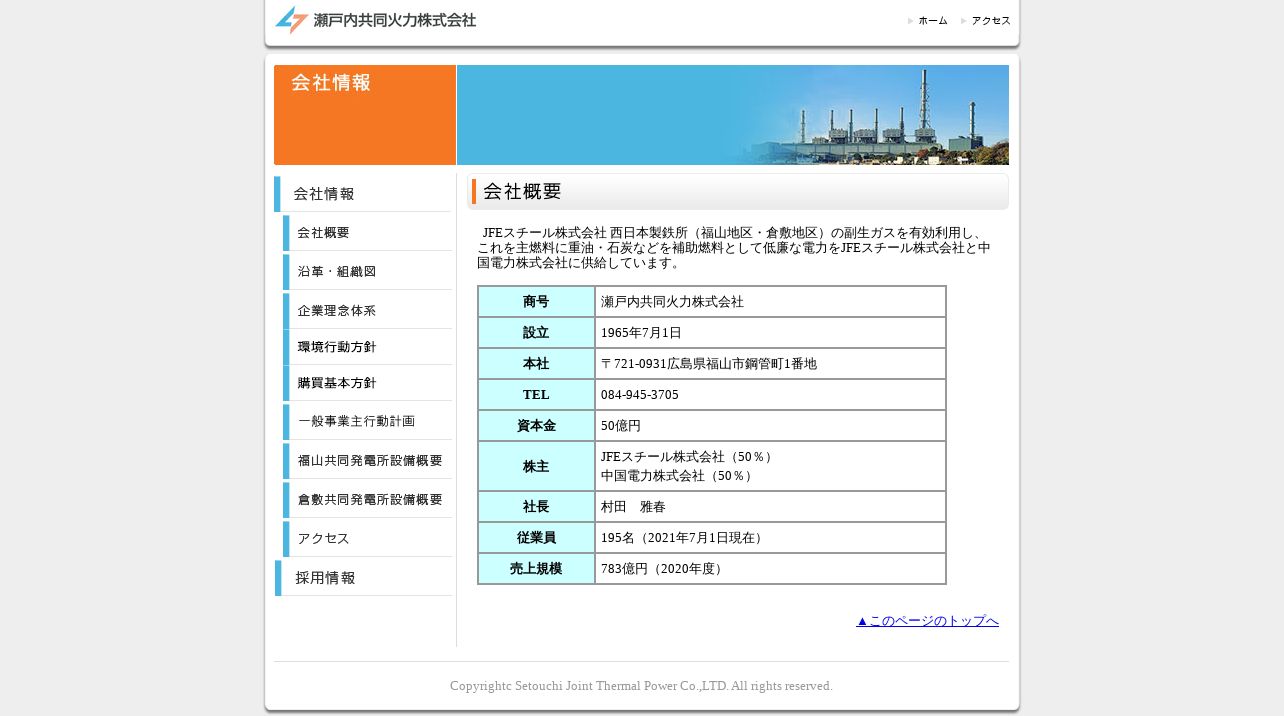Click the 195名（2021年7月1日現在） cell
Screen dimensions: 1284x716
(770, 538)
